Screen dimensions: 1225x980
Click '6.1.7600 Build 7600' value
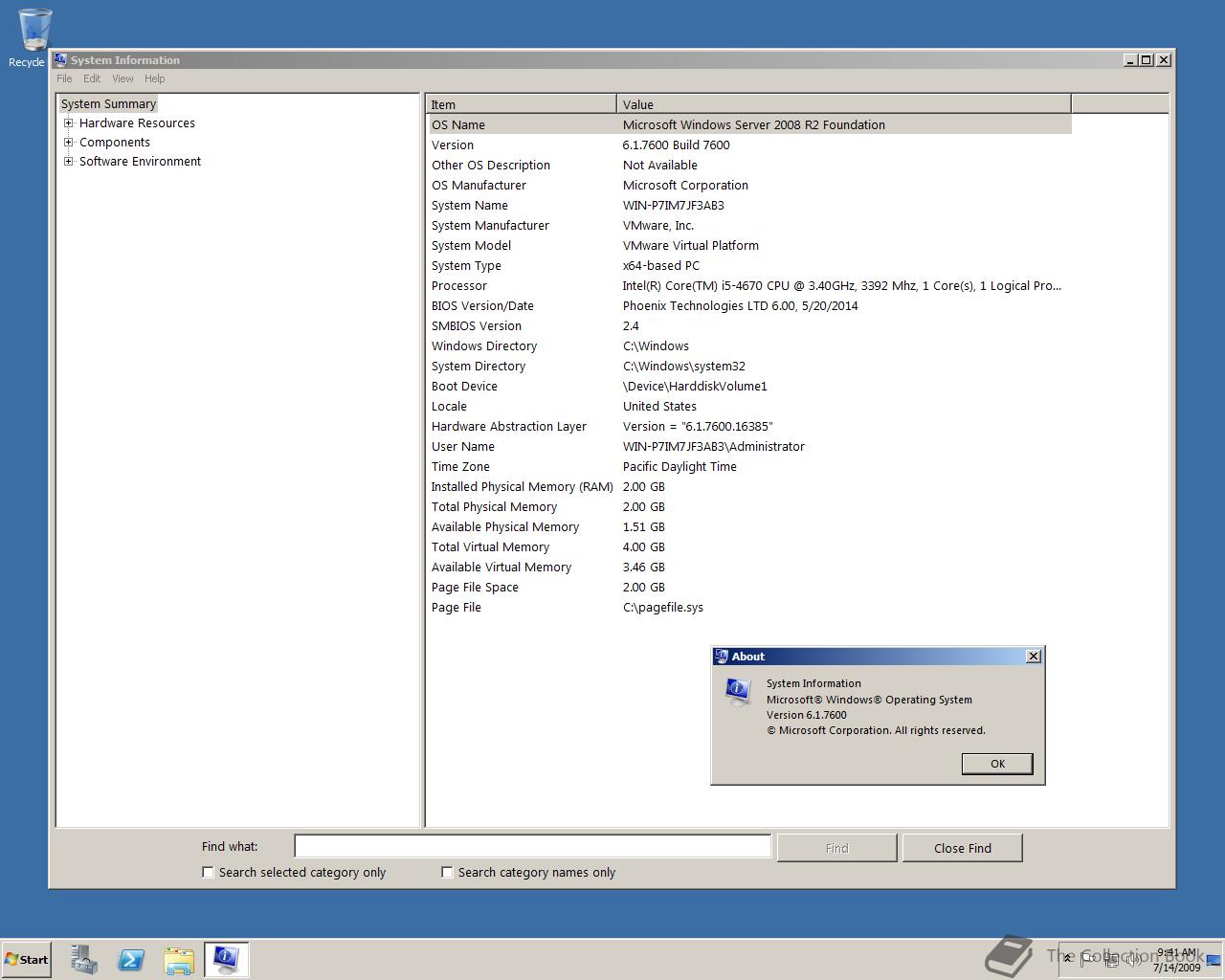[x=677, y=145]
